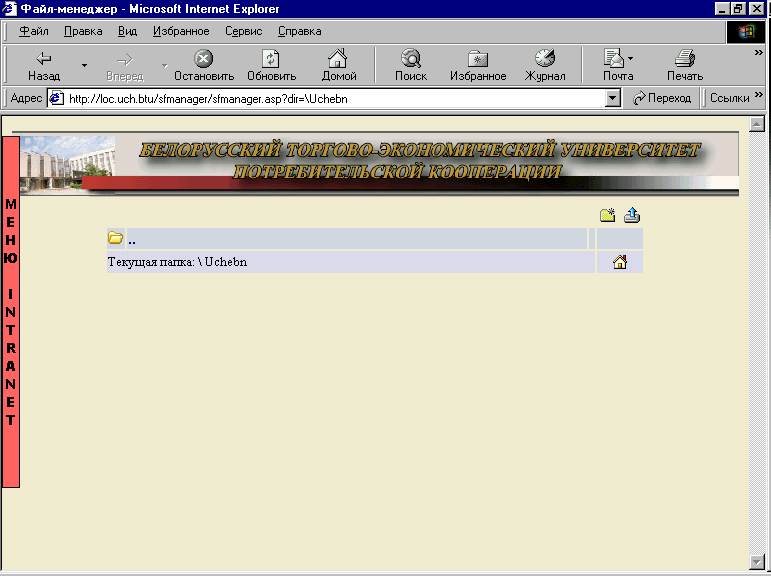Expand the address bar dropdown list
Screen dimensions: 771x576
[612, 99]
